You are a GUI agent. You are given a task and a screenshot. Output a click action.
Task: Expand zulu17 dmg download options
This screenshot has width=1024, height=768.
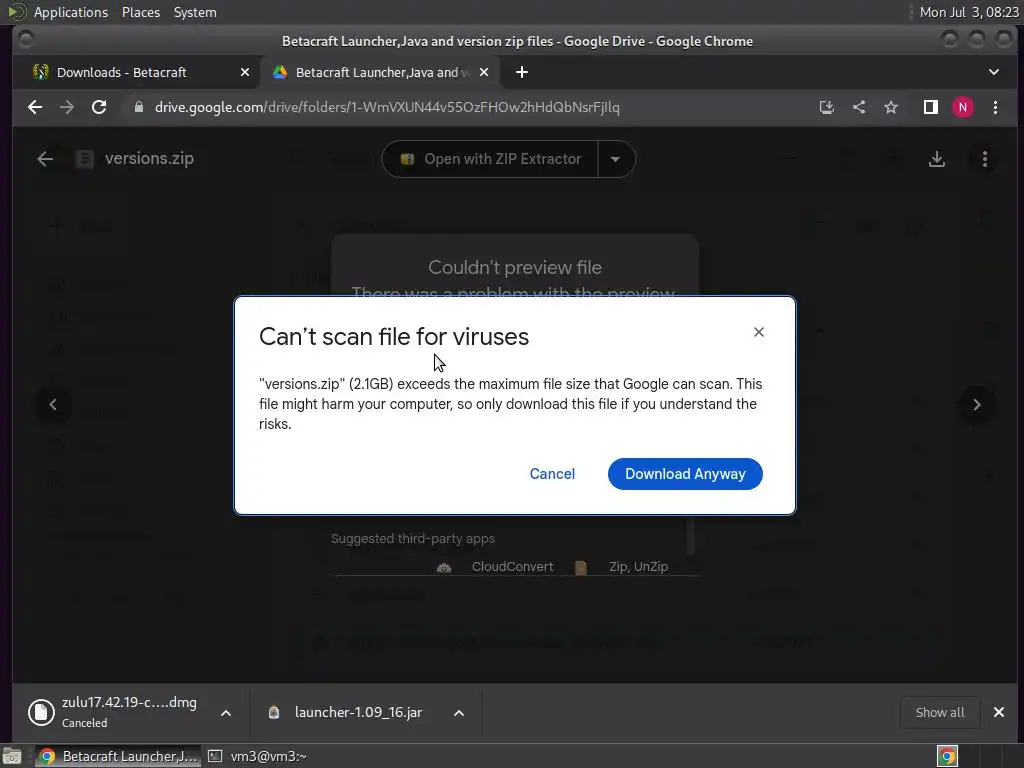pyautogui.click(x=226, y=713)
